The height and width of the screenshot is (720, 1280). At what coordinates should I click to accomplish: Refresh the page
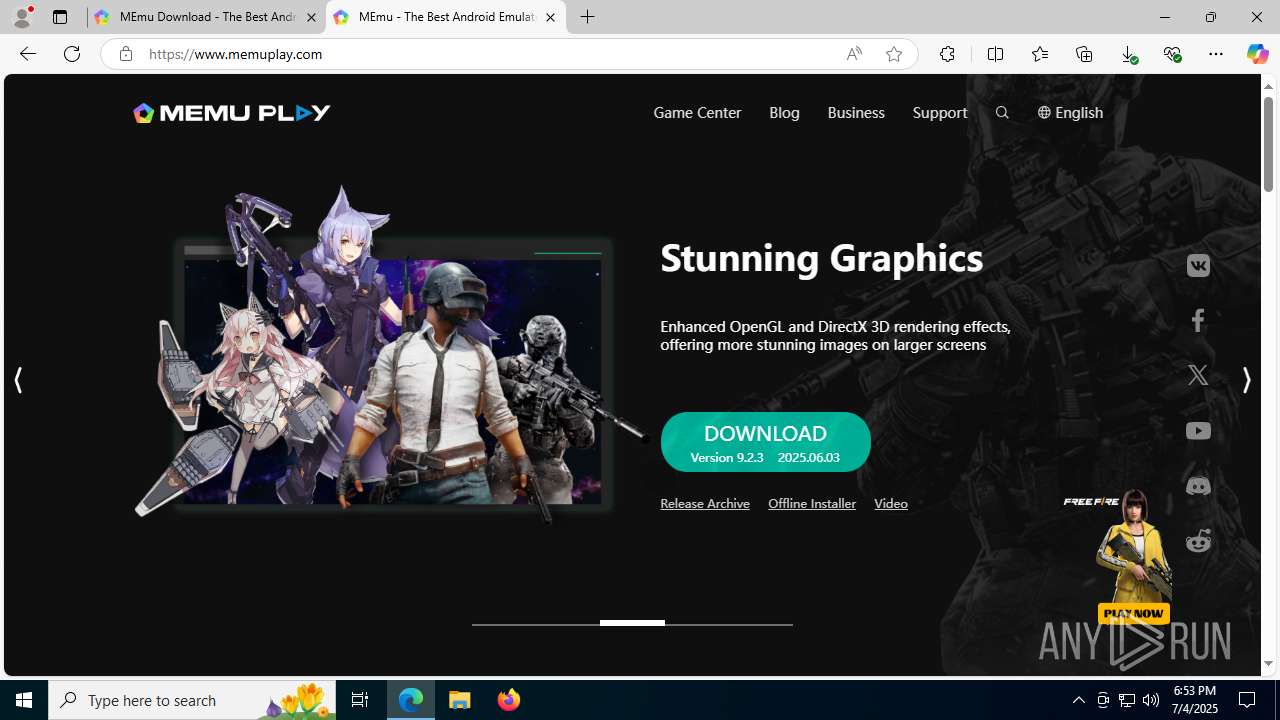pos(72,54)
